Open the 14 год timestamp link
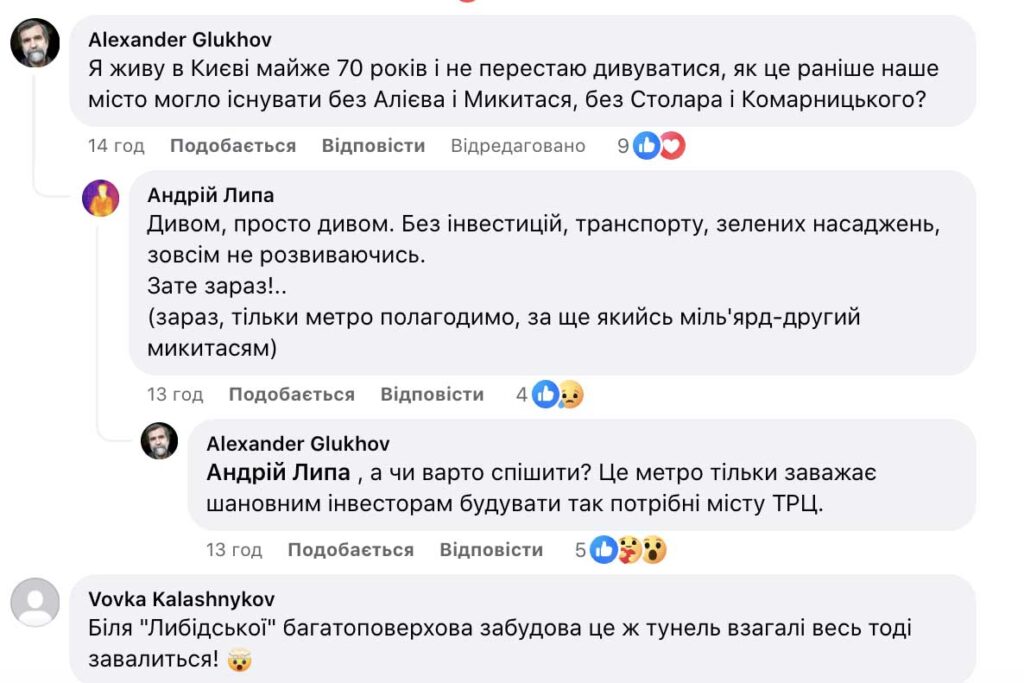This screenshot has height=683, width=1024. (116, 146)
